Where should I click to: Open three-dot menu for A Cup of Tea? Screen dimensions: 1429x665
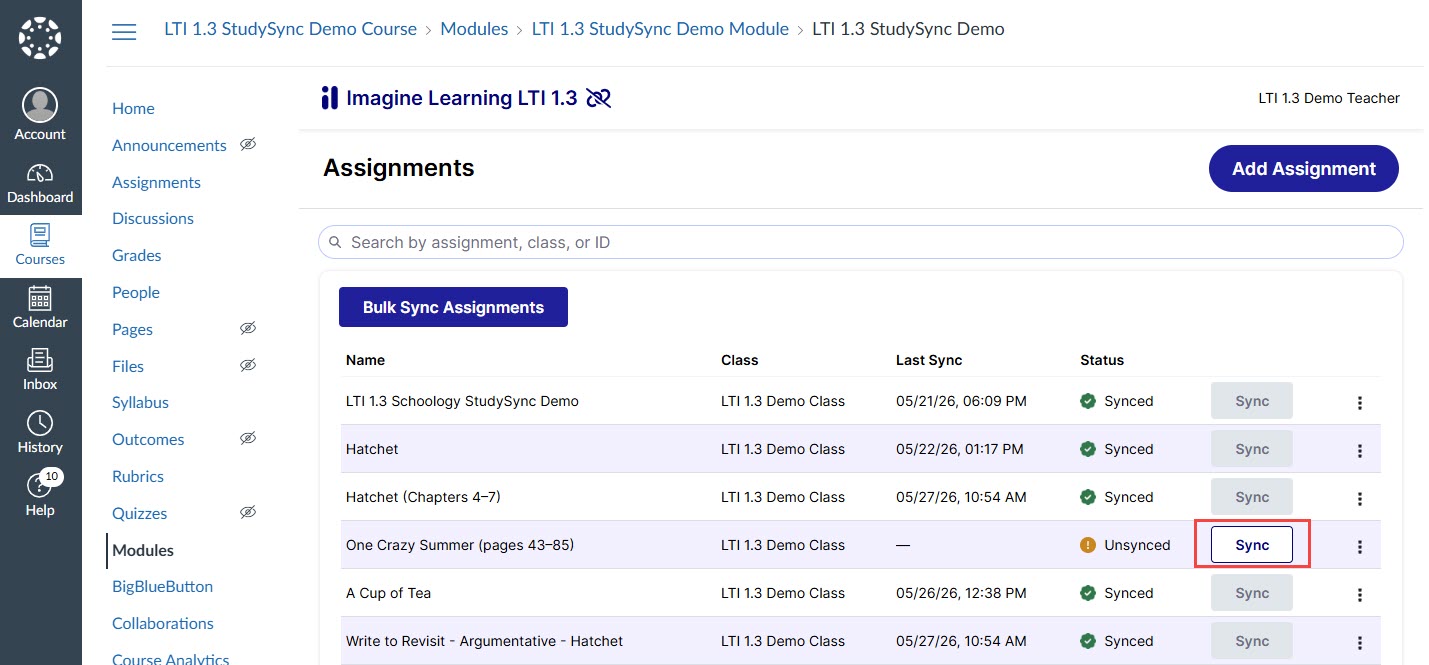point(1359,595)
